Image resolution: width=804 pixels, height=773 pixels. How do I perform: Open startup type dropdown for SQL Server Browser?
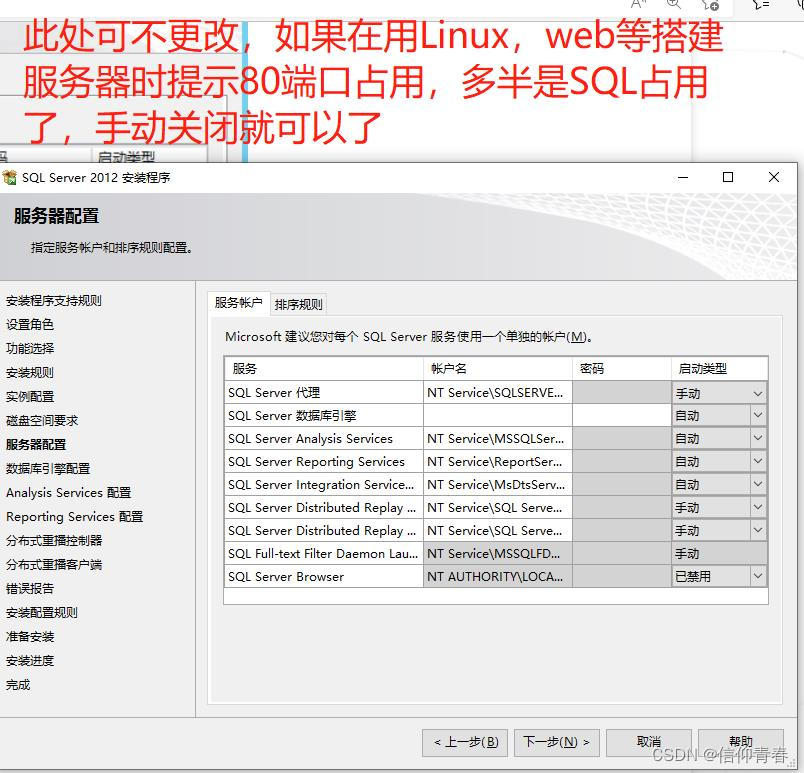757,577
